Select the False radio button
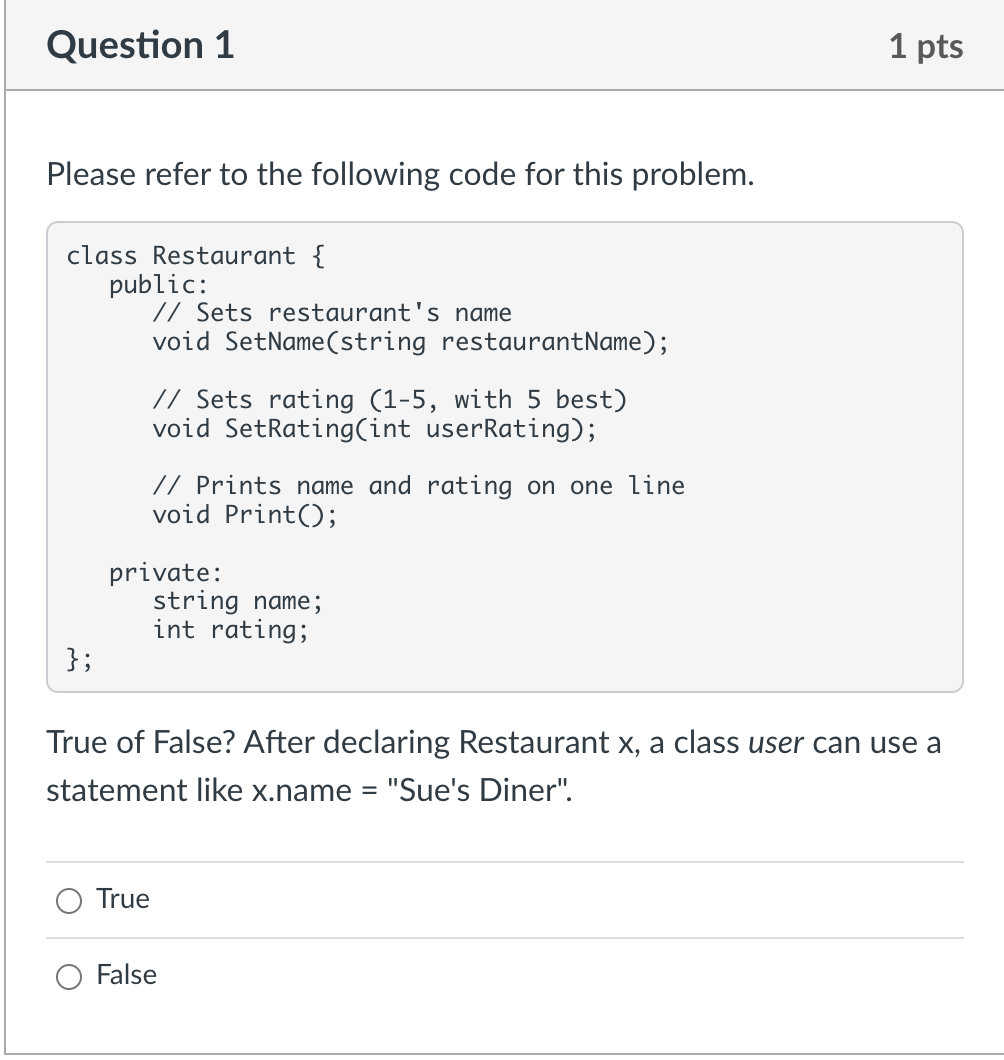 [x=69, y=976]
